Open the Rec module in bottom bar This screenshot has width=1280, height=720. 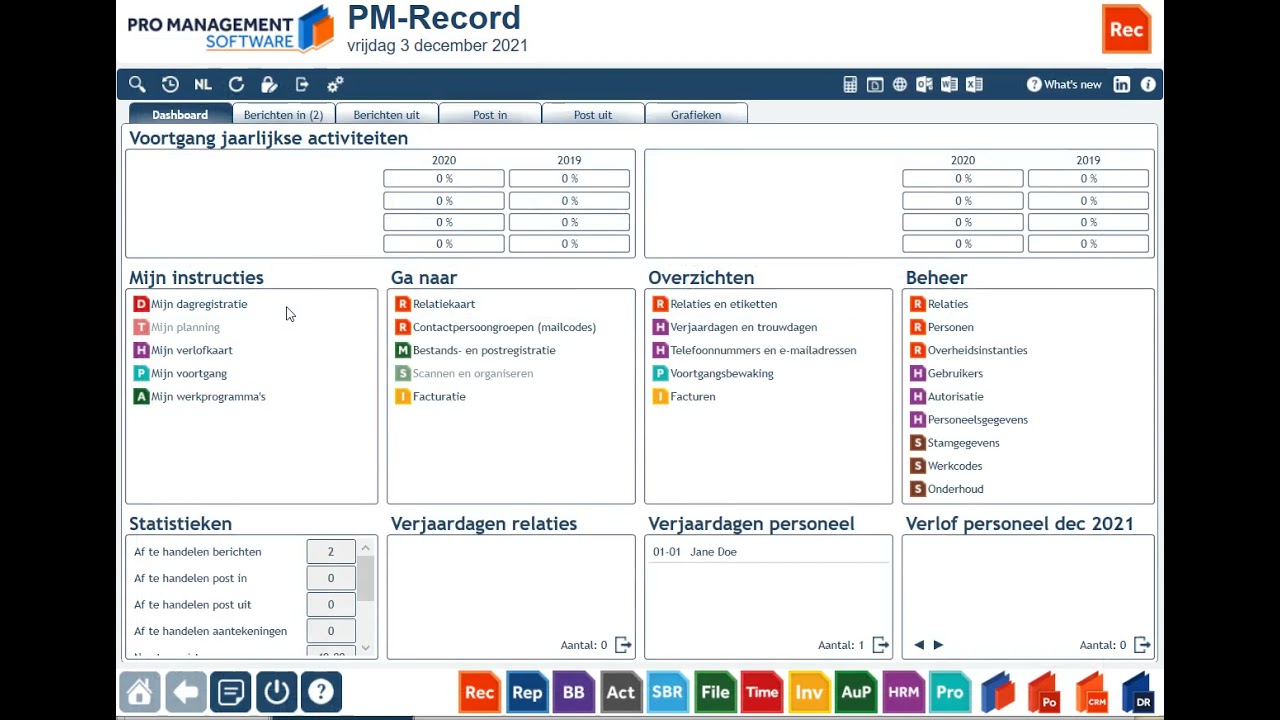coord(480,692)
